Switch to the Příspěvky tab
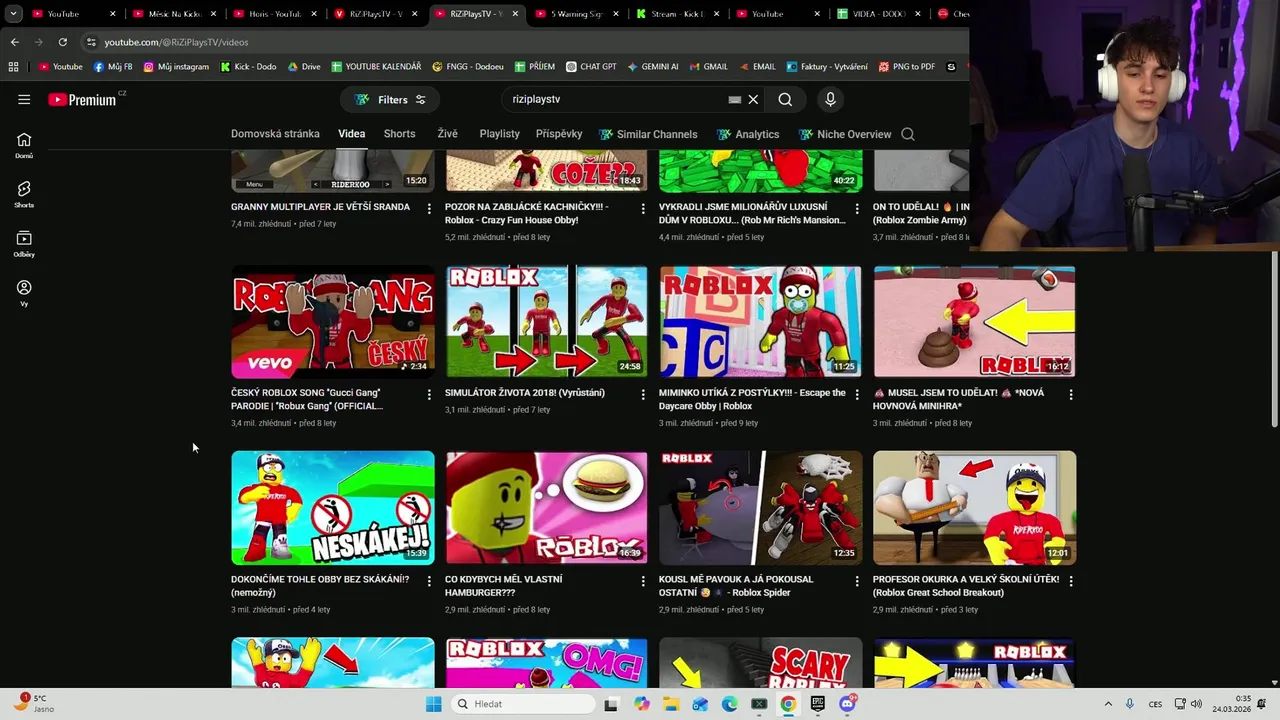This screenshot has width=1280, height=720. pyautogui.click(x=559, y=134)
